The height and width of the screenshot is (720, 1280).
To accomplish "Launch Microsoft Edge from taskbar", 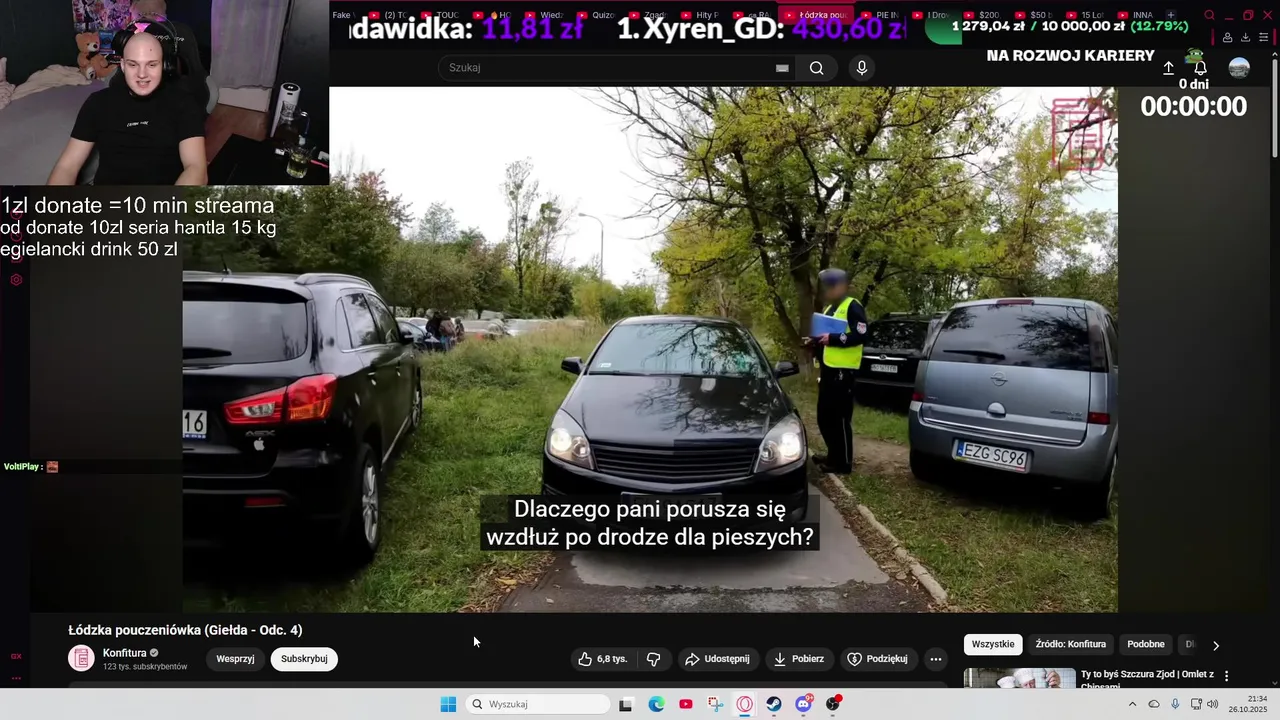I will (656, 704).
